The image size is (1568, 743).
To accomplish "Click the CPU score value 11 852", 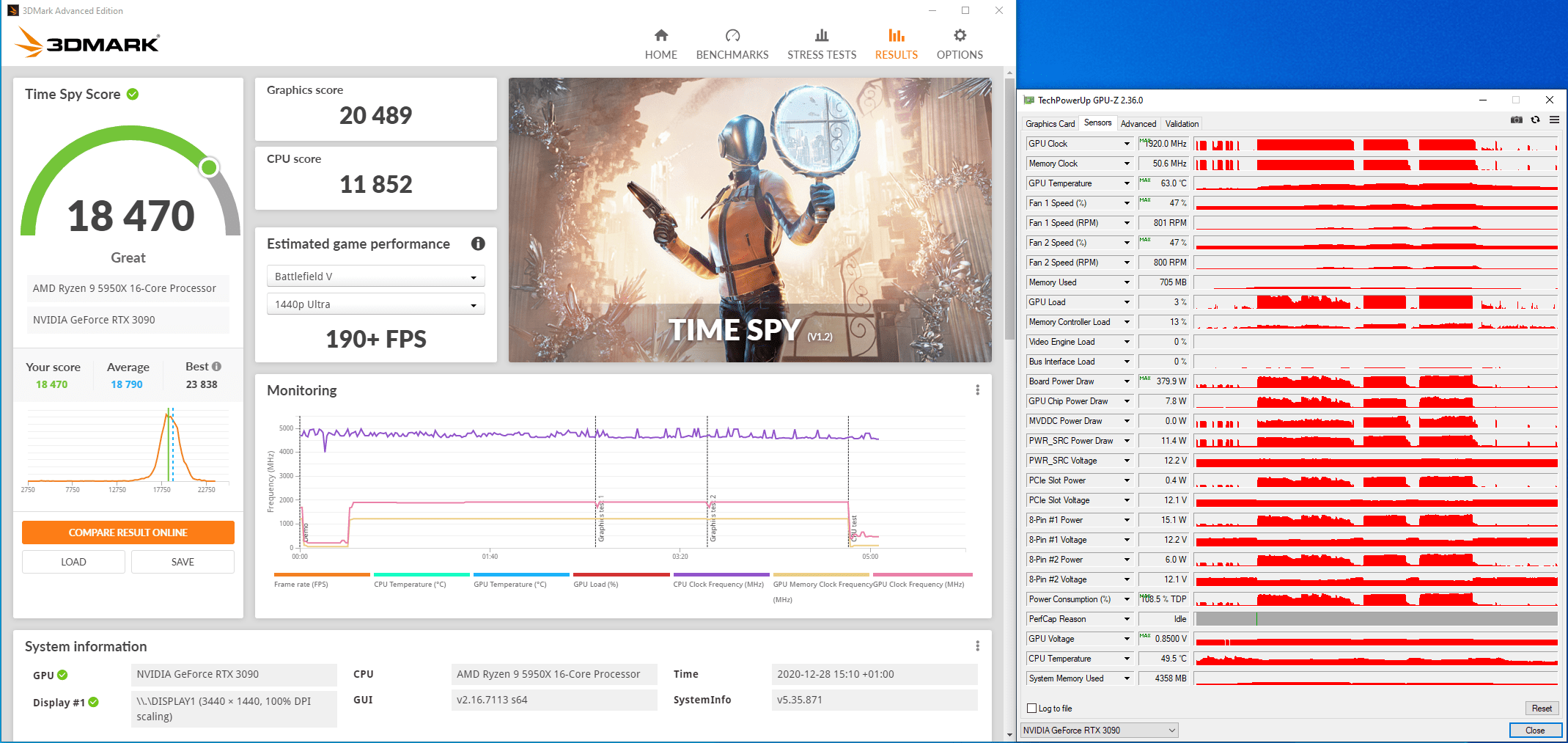I will (375, 184).
